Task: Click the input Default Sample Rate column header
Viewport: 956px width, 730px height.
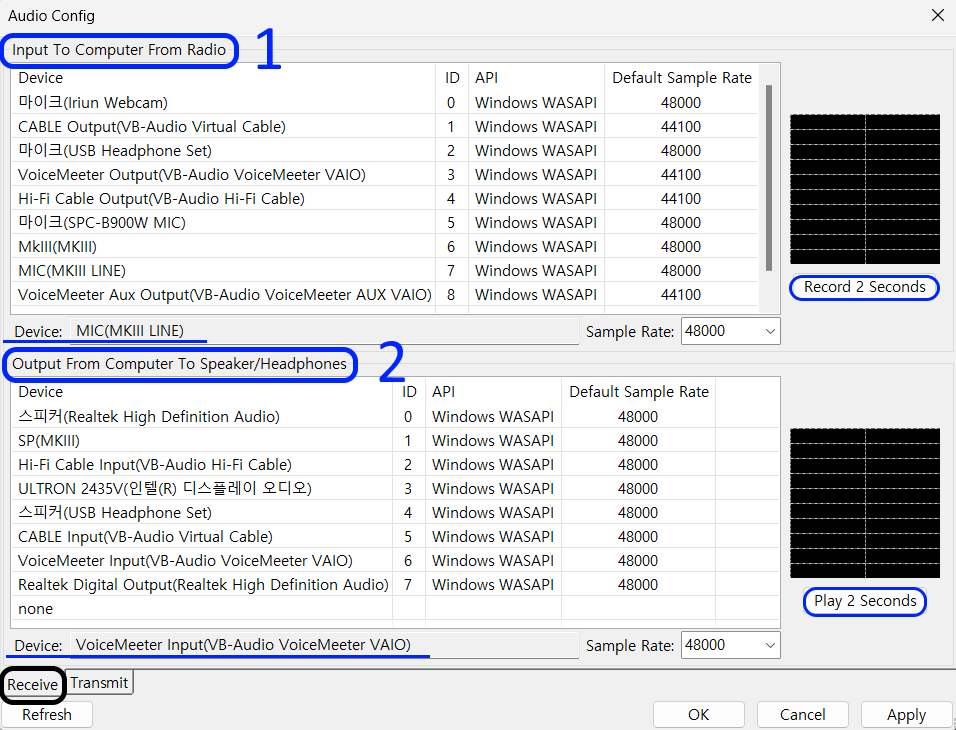Action: pos(682,78)
